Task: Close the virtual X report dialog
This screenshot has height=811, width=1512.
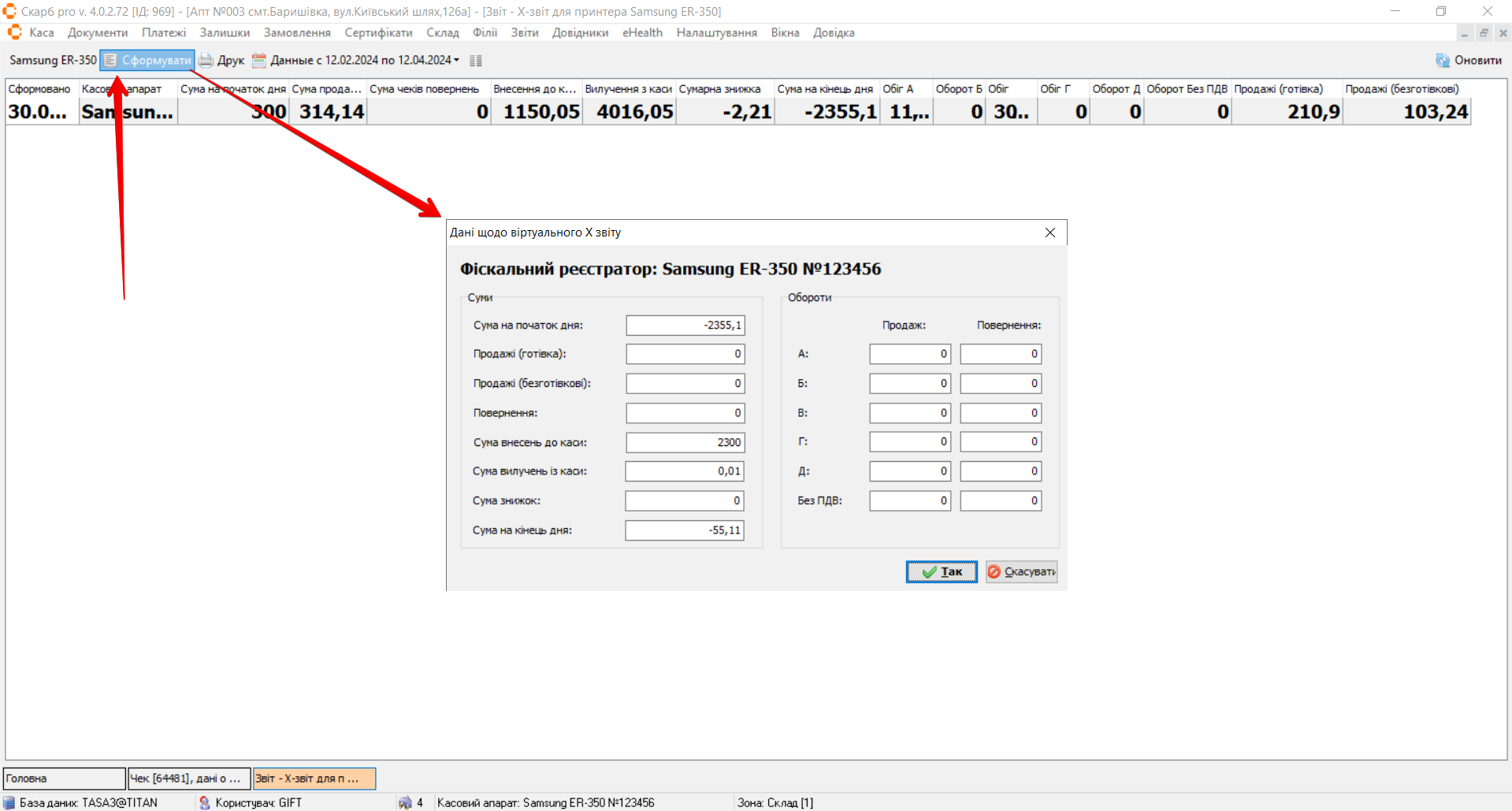Action: coord(1049,233)
